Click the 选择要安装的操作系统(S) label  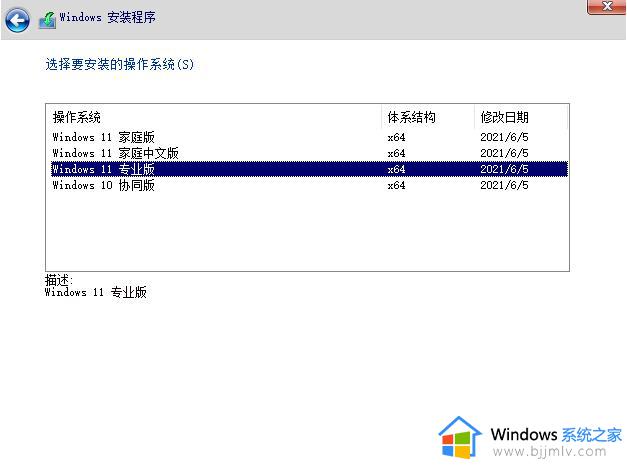pyautogui.click(x=120, y=64)
